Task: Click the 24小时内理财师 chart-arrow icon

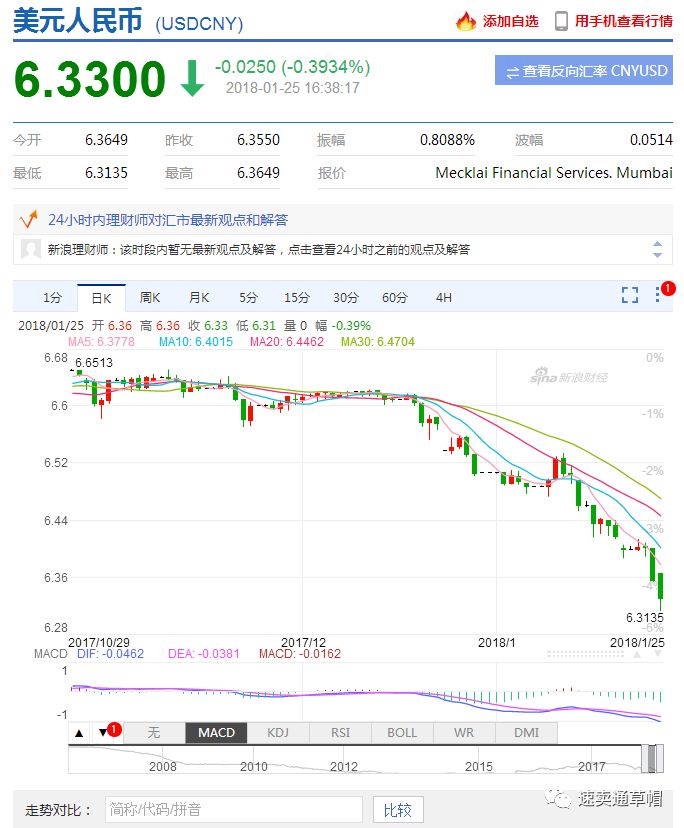Action: (30, 218)
